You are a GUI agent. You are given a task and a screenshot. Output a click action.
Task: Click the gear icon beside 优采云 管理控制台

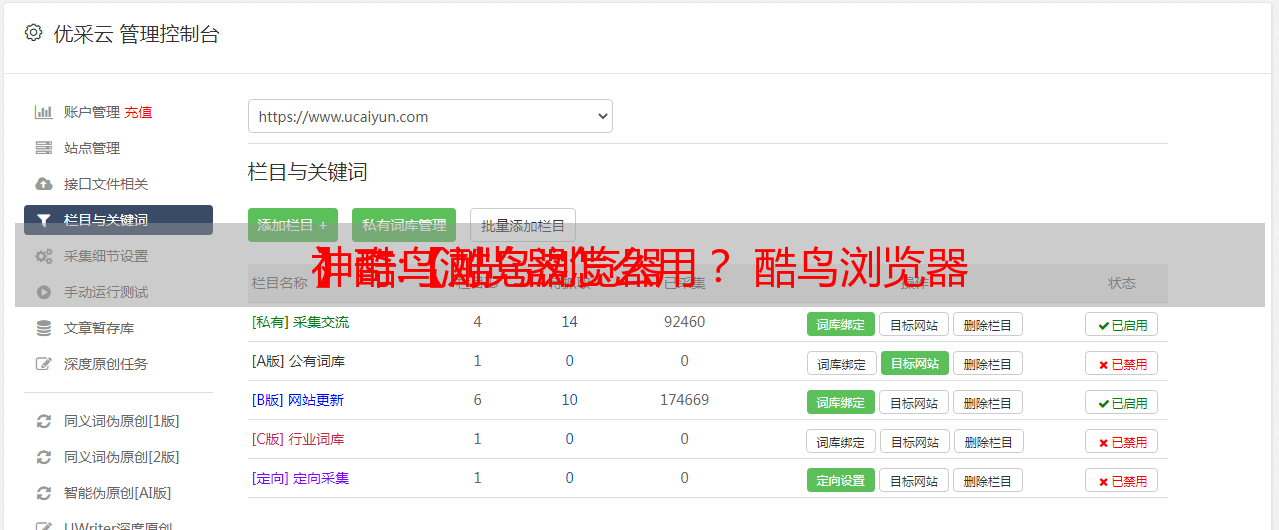coord(33,33)
